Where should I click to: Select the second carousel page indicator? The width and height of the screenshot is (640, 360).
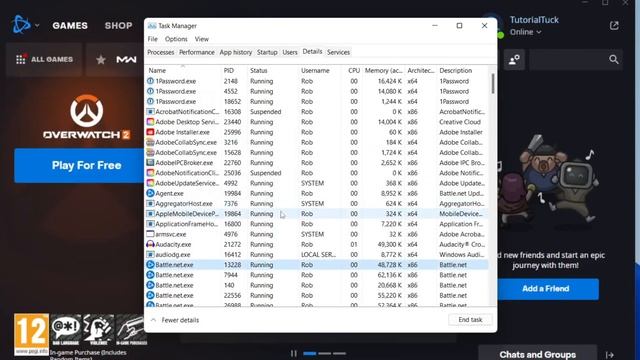coord(324,353)
